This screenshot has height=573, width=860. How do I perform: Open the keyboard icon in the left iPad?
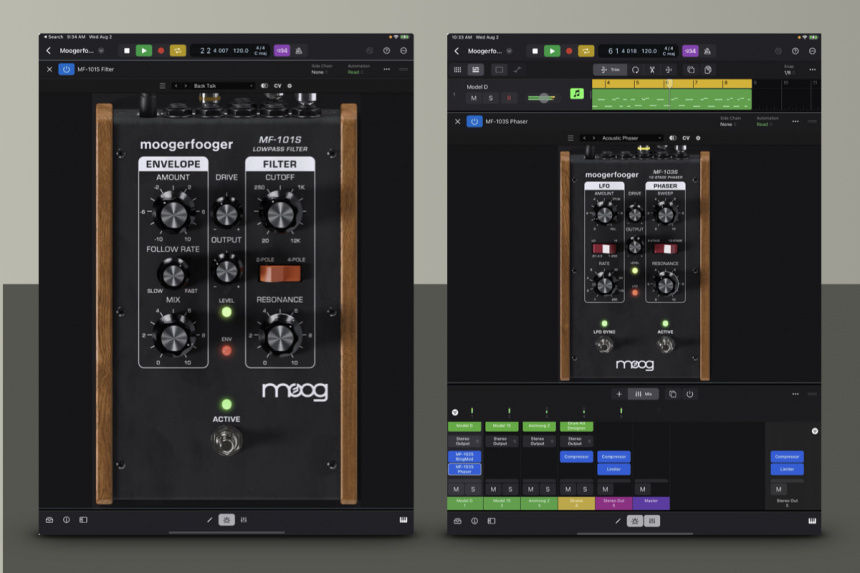pos(404,520)
